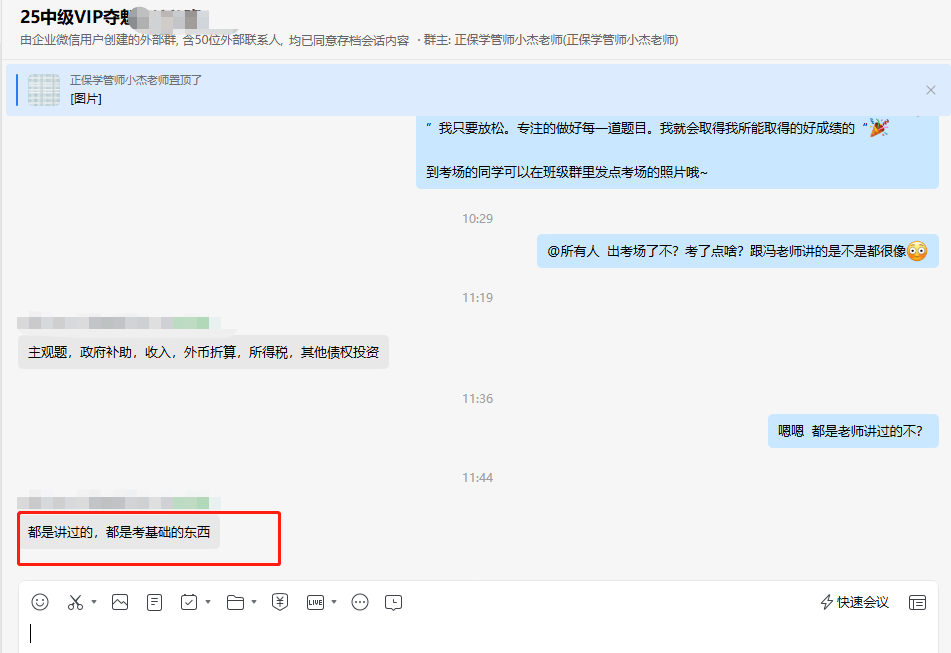
Task: Expand the file folder dropdown arrow
Action: click(x=253, y=602)
